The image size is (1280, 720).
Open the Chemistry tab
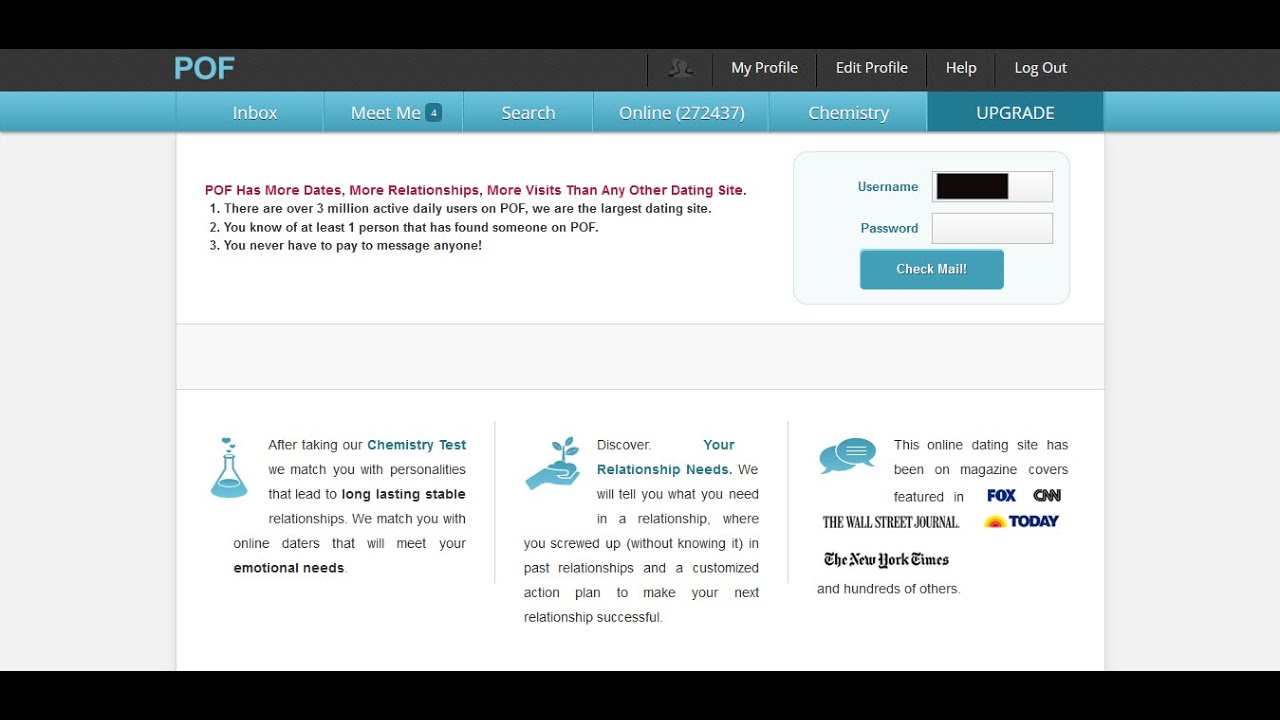[x=848, y=112]
